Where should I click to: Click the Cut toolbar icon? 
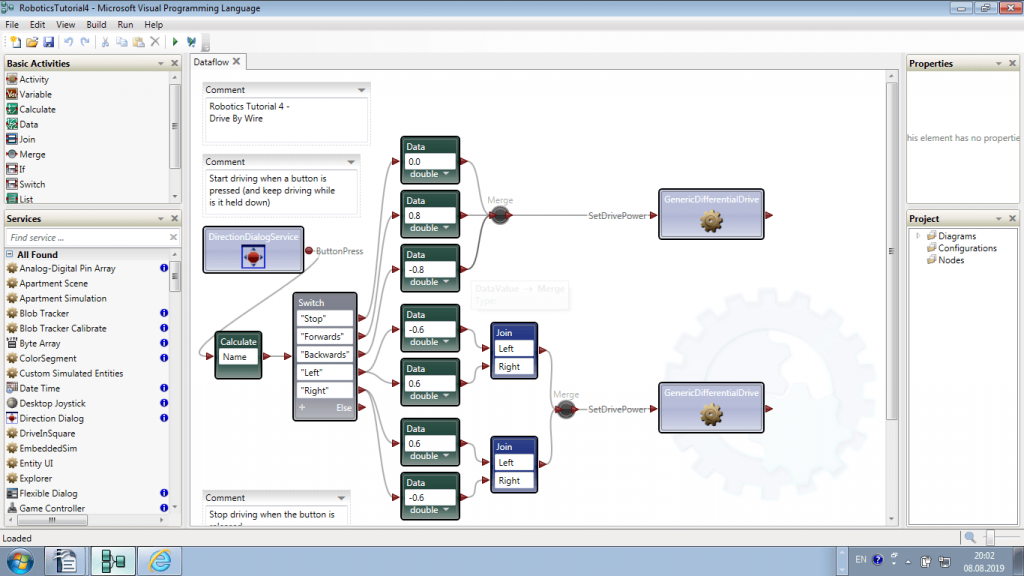click(104, 42)
